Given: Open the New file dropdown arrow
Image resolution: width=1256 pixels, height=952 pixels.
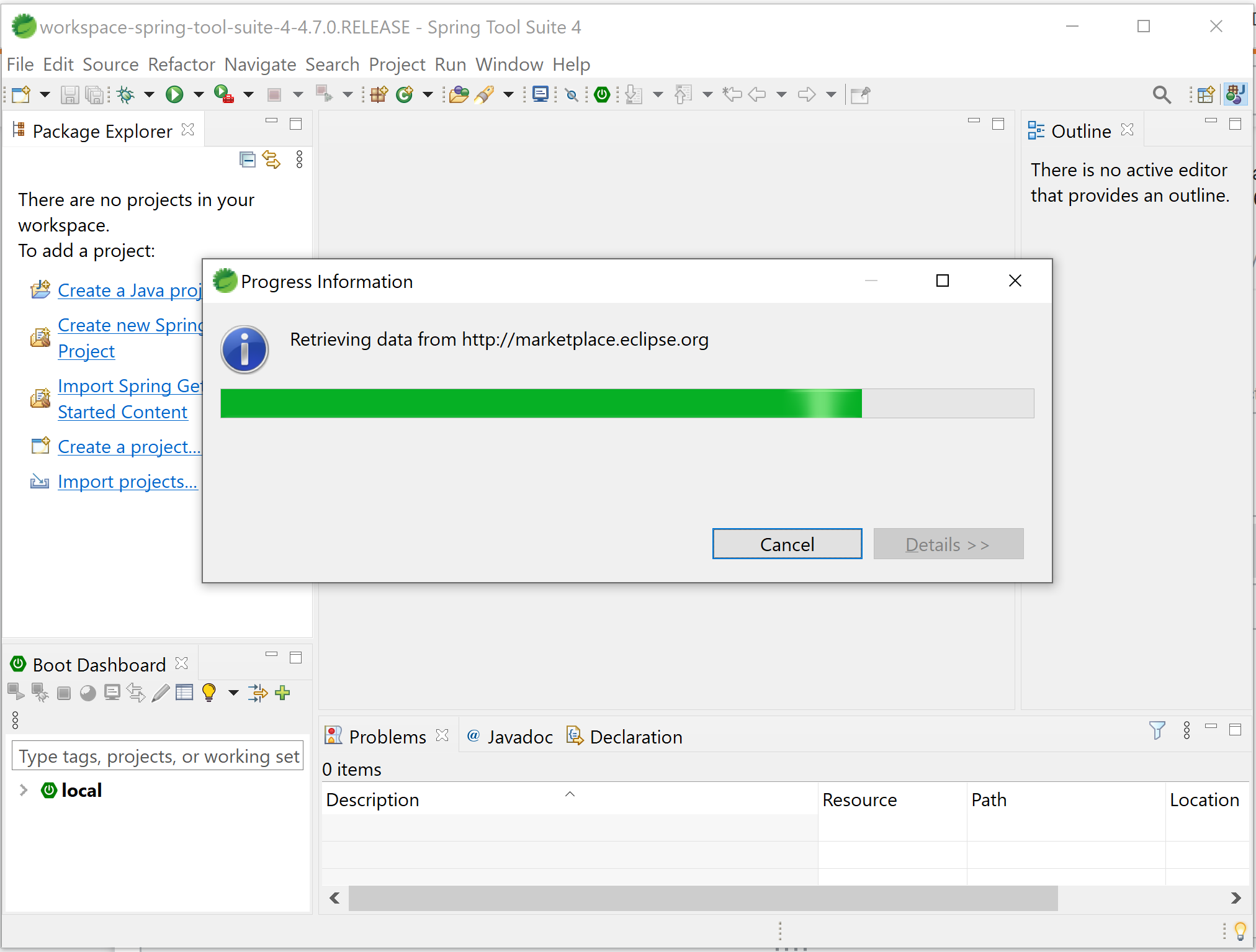Looking at the screenshot, I should 45,94.
